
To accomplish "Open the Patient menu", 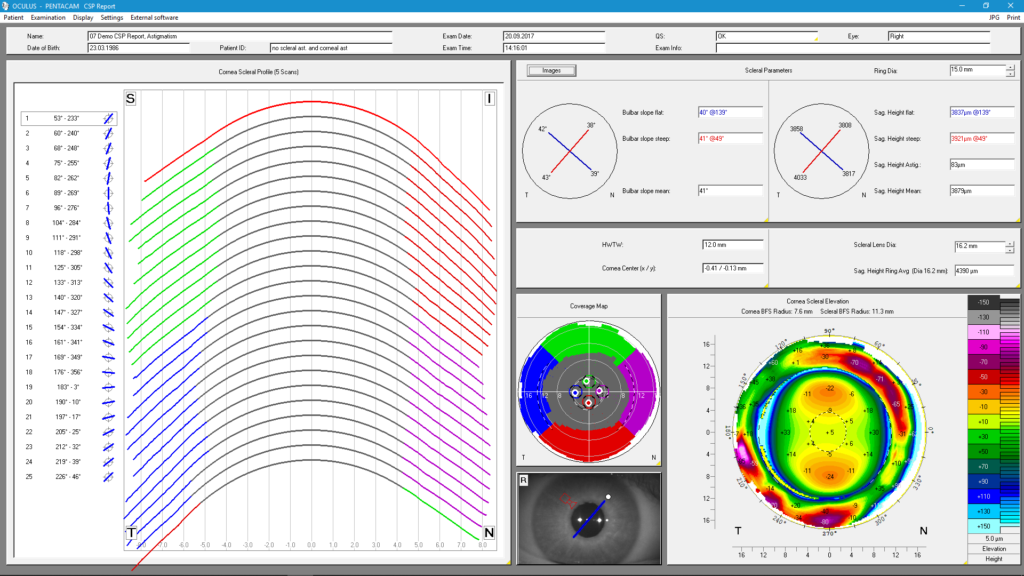I will click(13, 18).
